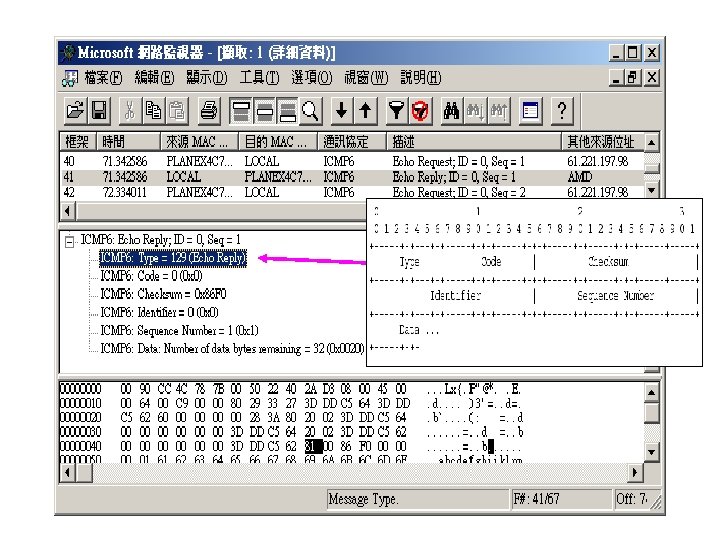The image size is (720, 540).
Task: Print the capture with the printer icon
Action: pos(209,111)
